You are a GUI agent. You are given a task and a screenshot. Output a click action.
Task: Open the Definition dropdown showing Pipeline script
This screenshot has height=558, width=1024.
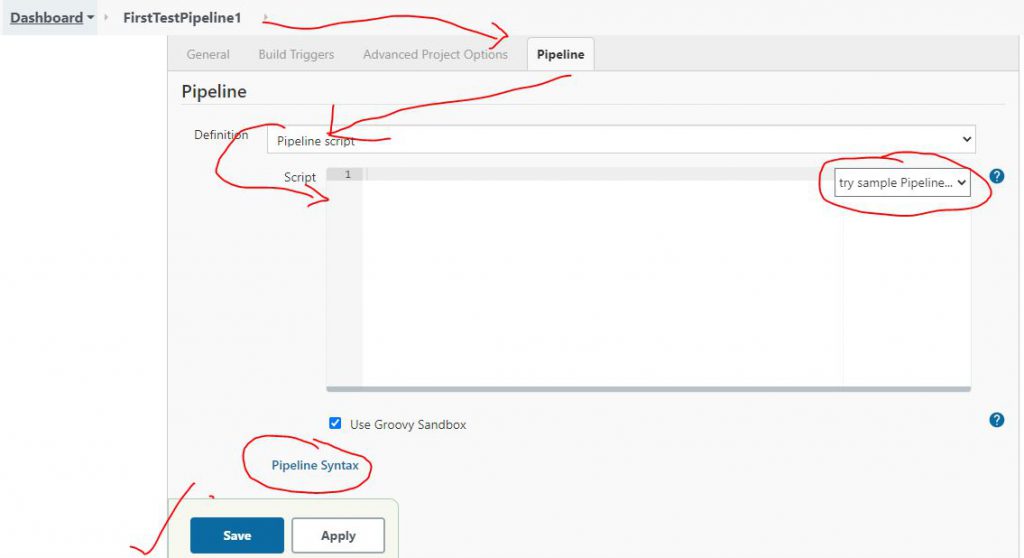[621, 139]
